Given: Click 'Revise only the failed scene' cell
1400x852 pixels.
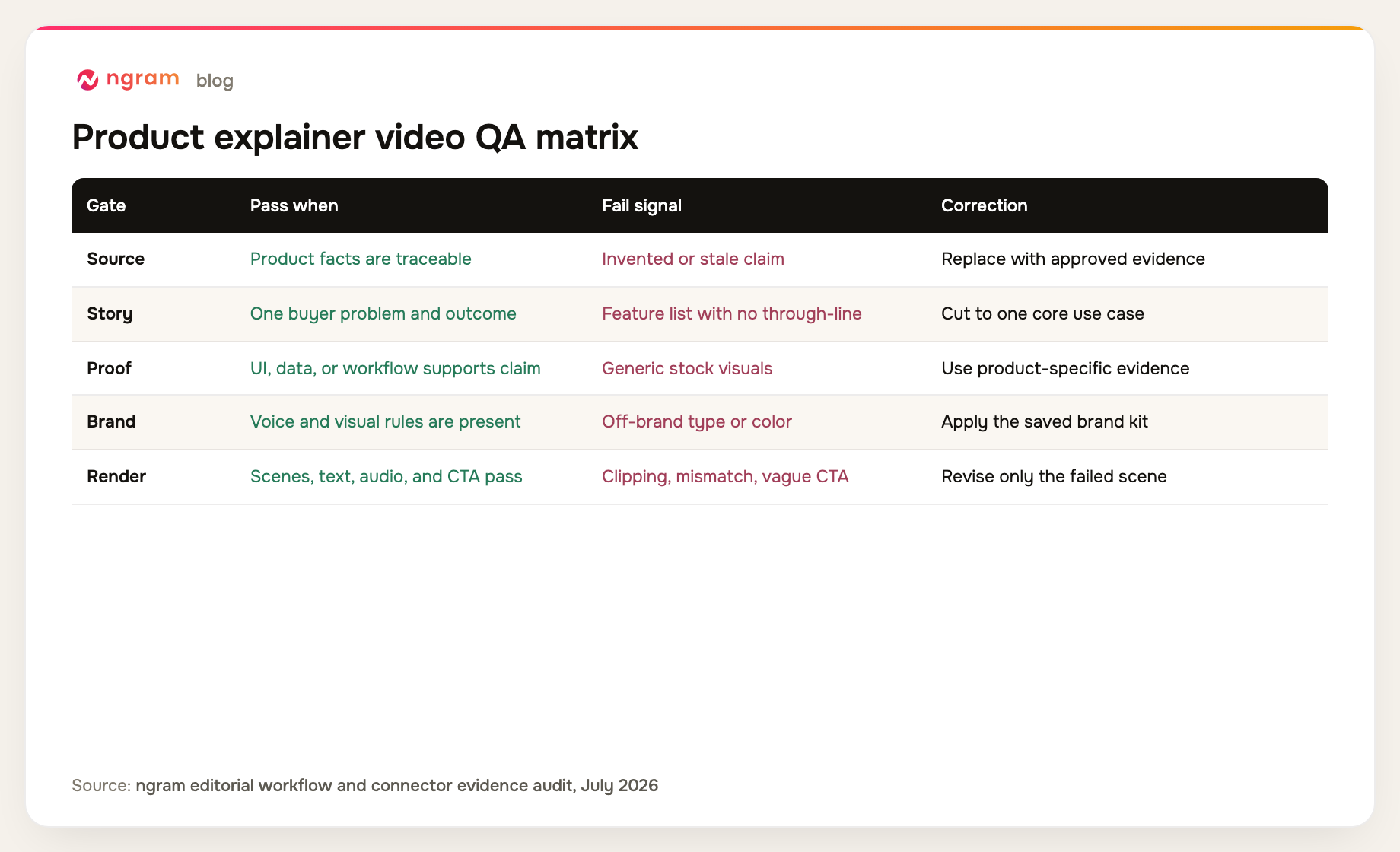Looking at the screenshot, I should pyautogui.click(x=1054, y=476).
